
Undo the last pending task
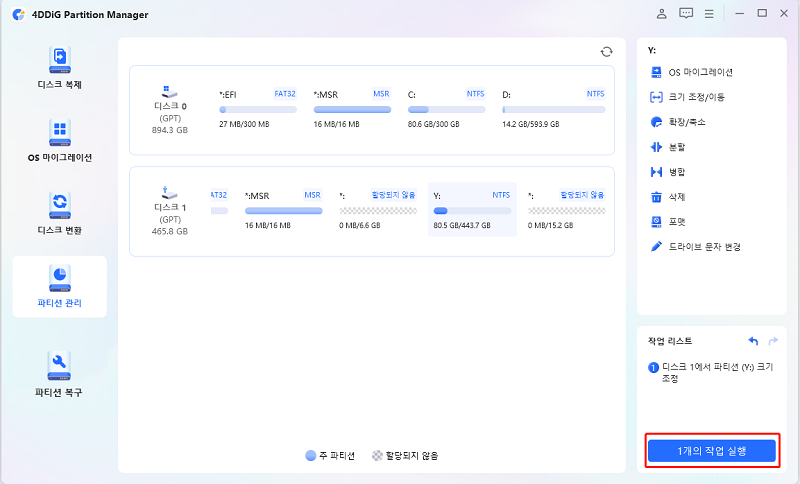[x=753, y=341]
